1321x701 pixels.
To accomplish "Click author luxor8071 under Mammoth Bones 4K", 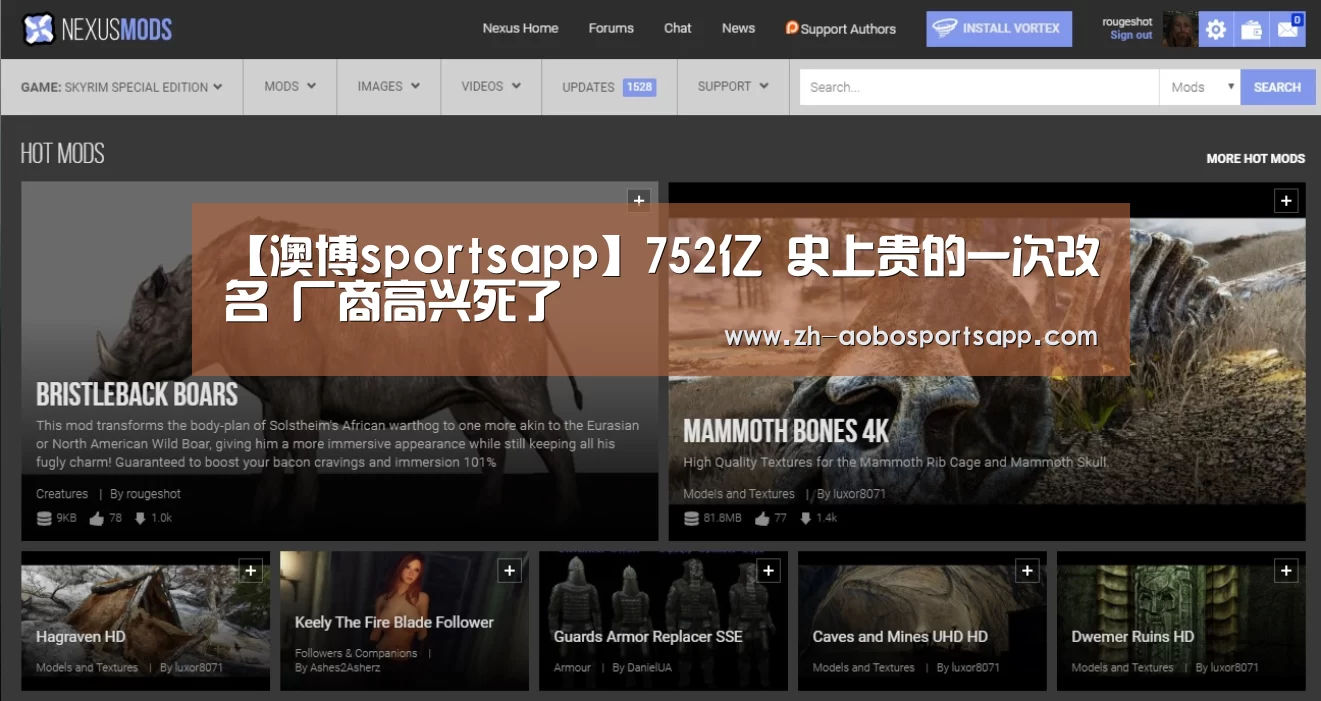I will coord(859,494).
